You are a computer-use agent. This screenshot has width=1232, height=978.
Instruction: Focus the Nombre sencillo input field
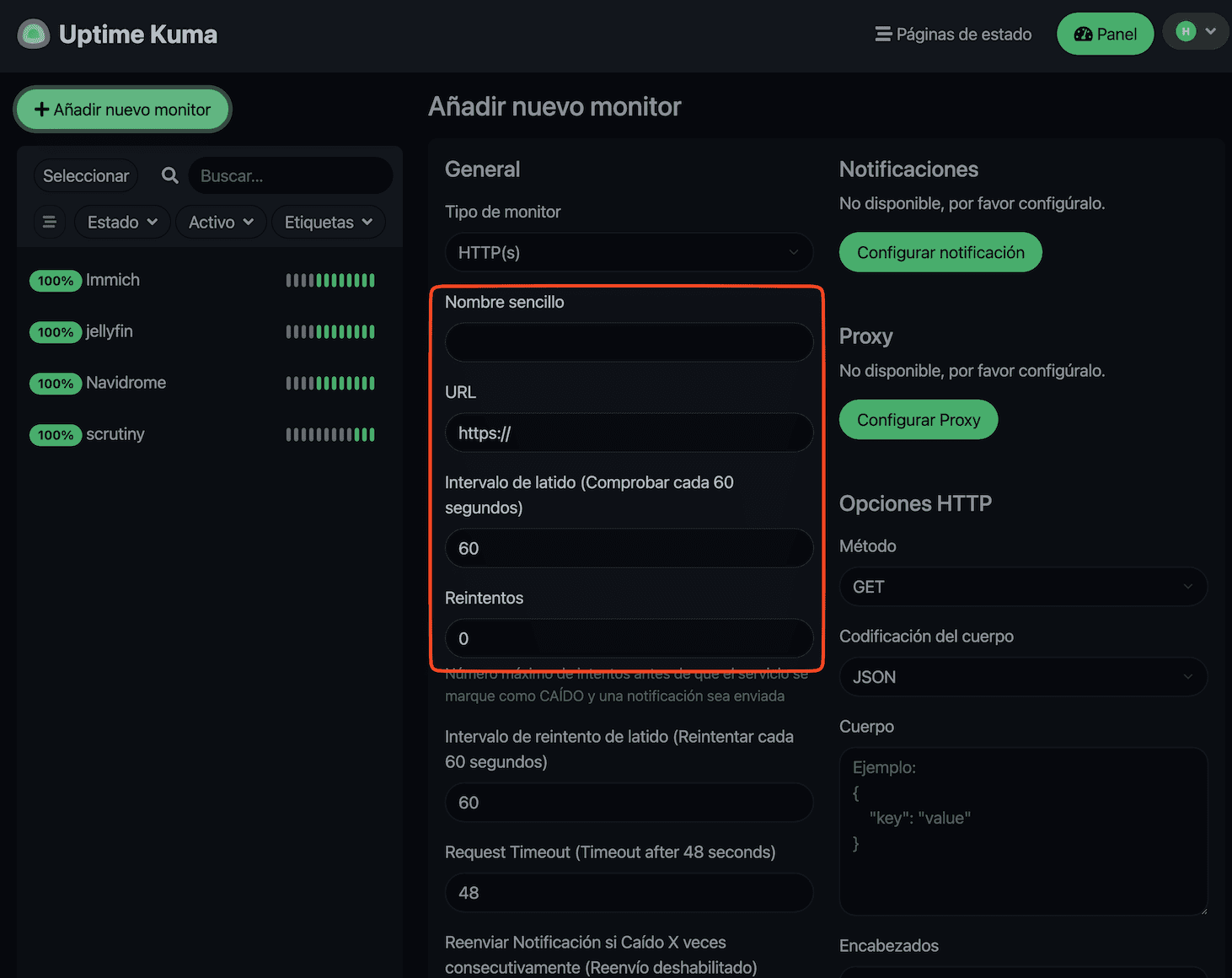pos(629,342)
